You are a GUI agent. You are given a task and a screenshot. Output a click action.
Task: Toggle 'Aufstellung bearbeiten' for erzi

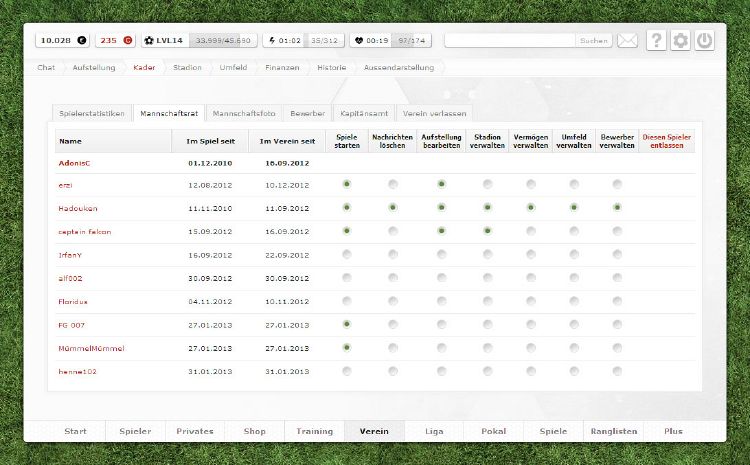pos(441,184)
